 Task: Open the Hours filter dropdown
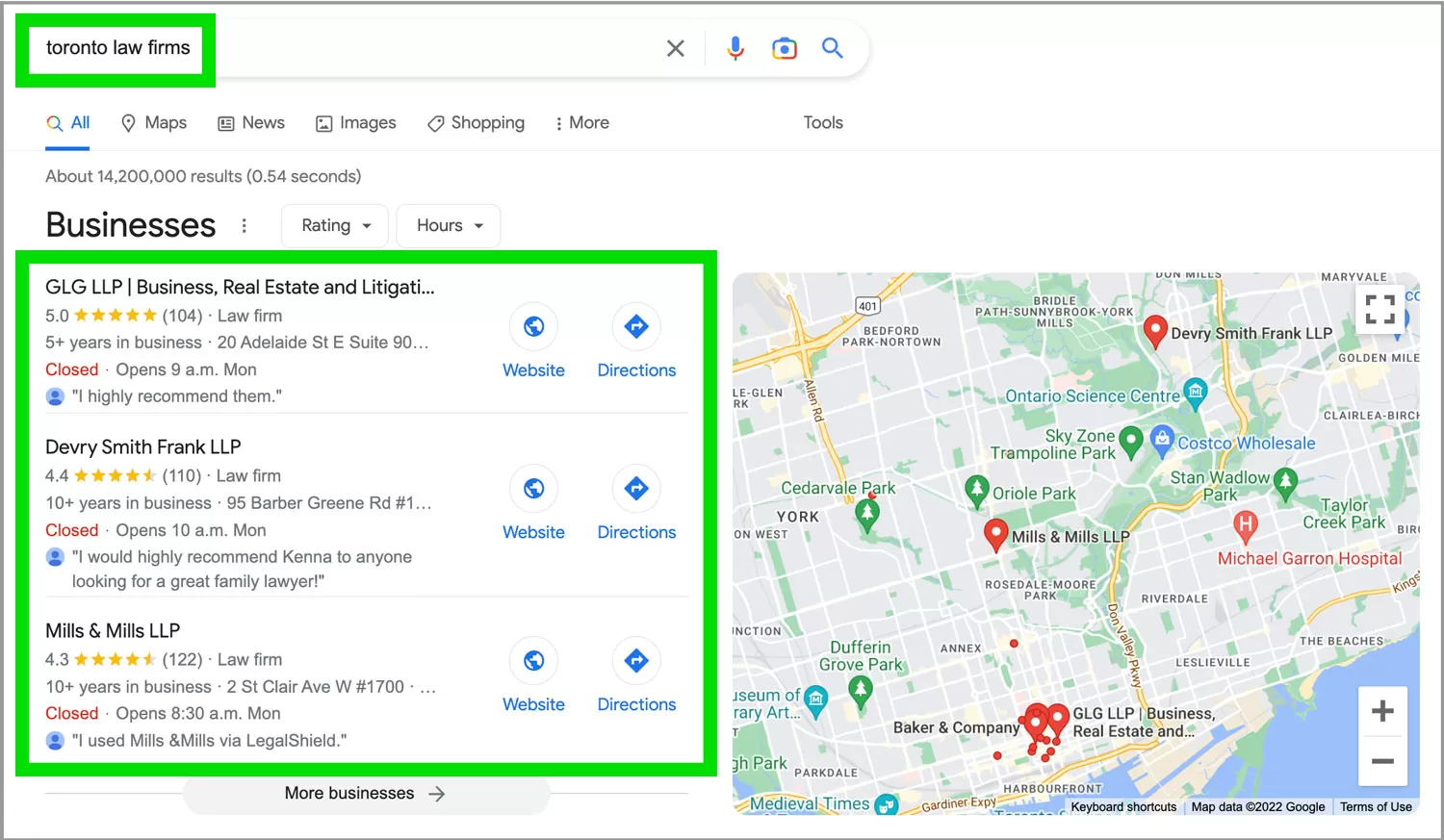[449, 225]
